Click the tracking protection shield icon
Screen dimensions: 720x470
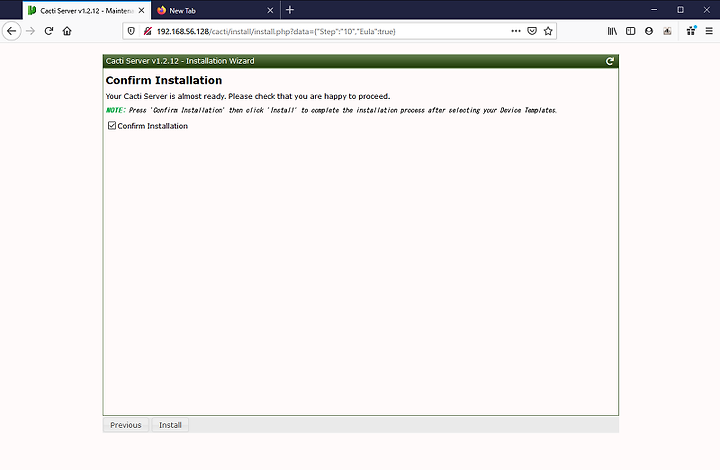pos(131,31)
